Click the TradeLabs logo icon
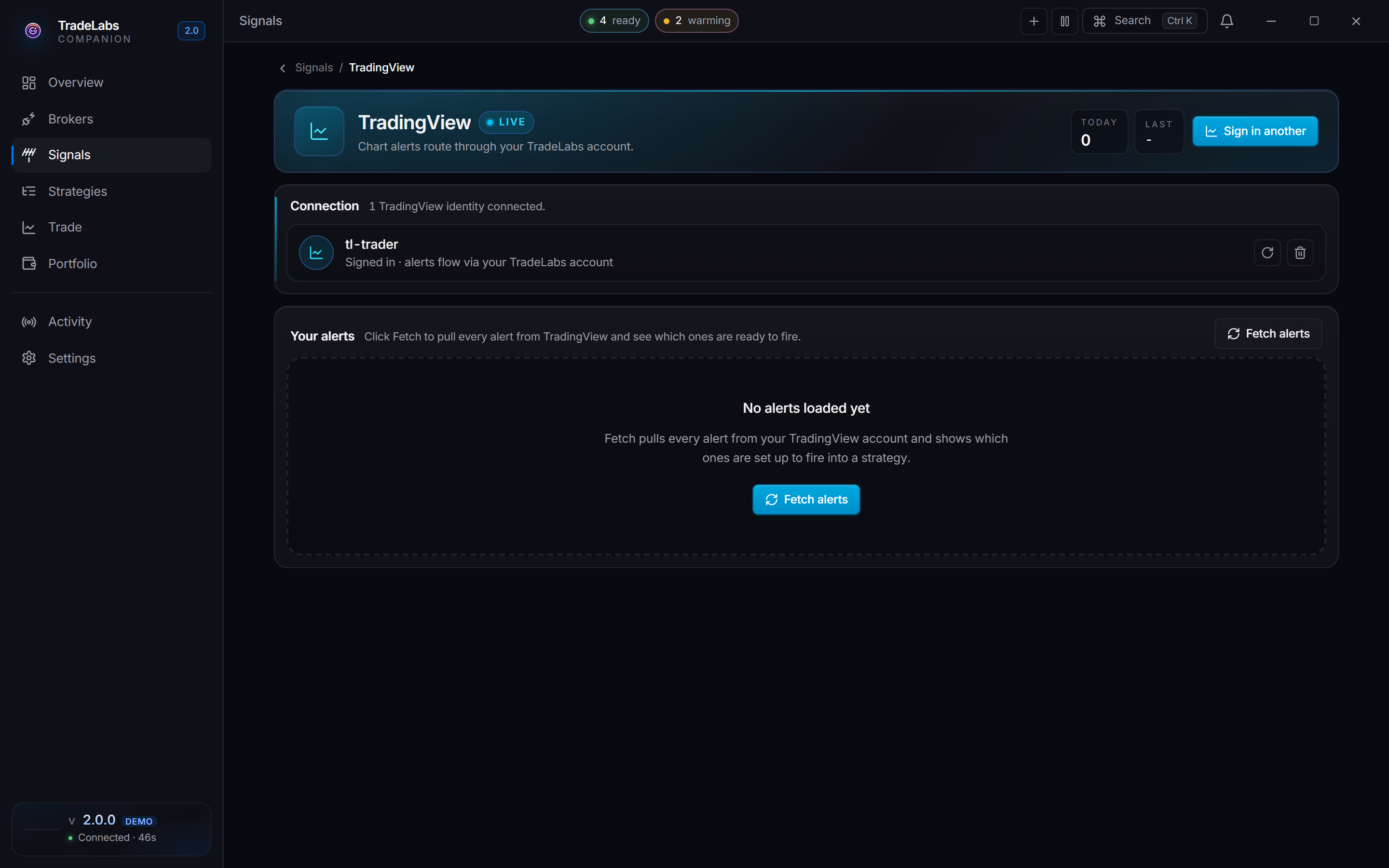Image resolution: width=1389 pixels, height=868 pixels. point(33,30)
